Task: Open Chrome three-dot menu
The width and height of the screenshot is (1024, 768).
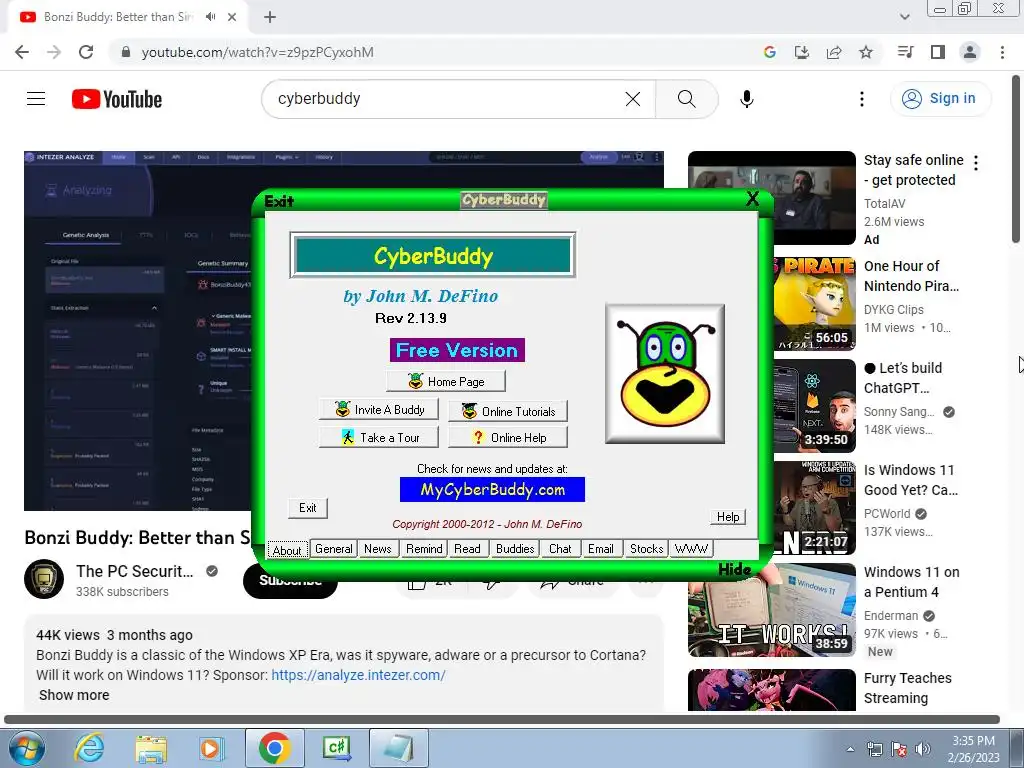Action: pyautogui.click(x=1002, y=52)
